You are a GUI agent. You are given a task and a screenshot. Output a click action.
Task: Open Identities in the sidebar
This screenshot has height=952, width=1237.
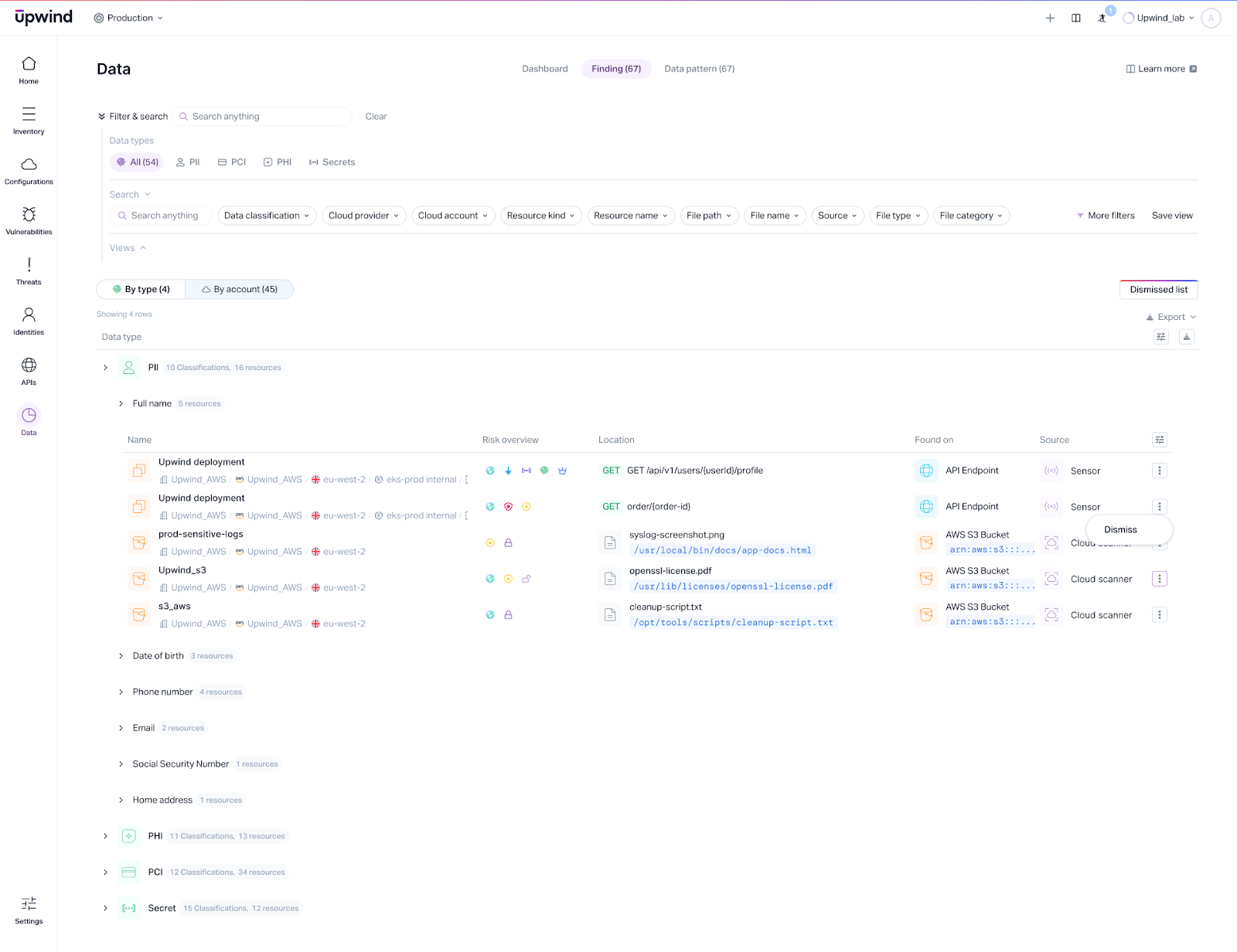[29, 321]
